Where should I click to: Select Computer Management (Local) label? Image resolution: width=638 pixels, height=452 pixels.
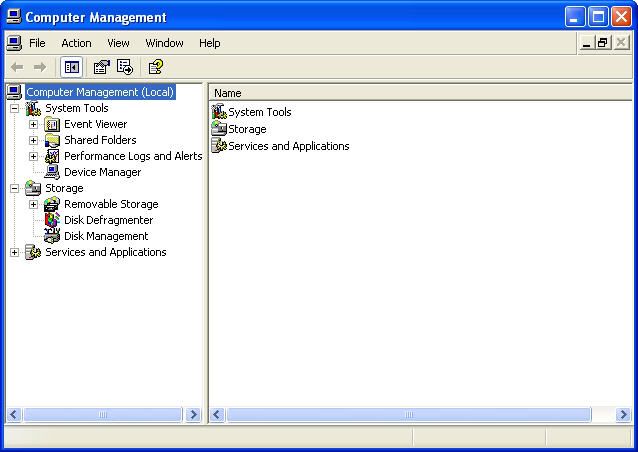pos(100,92)
